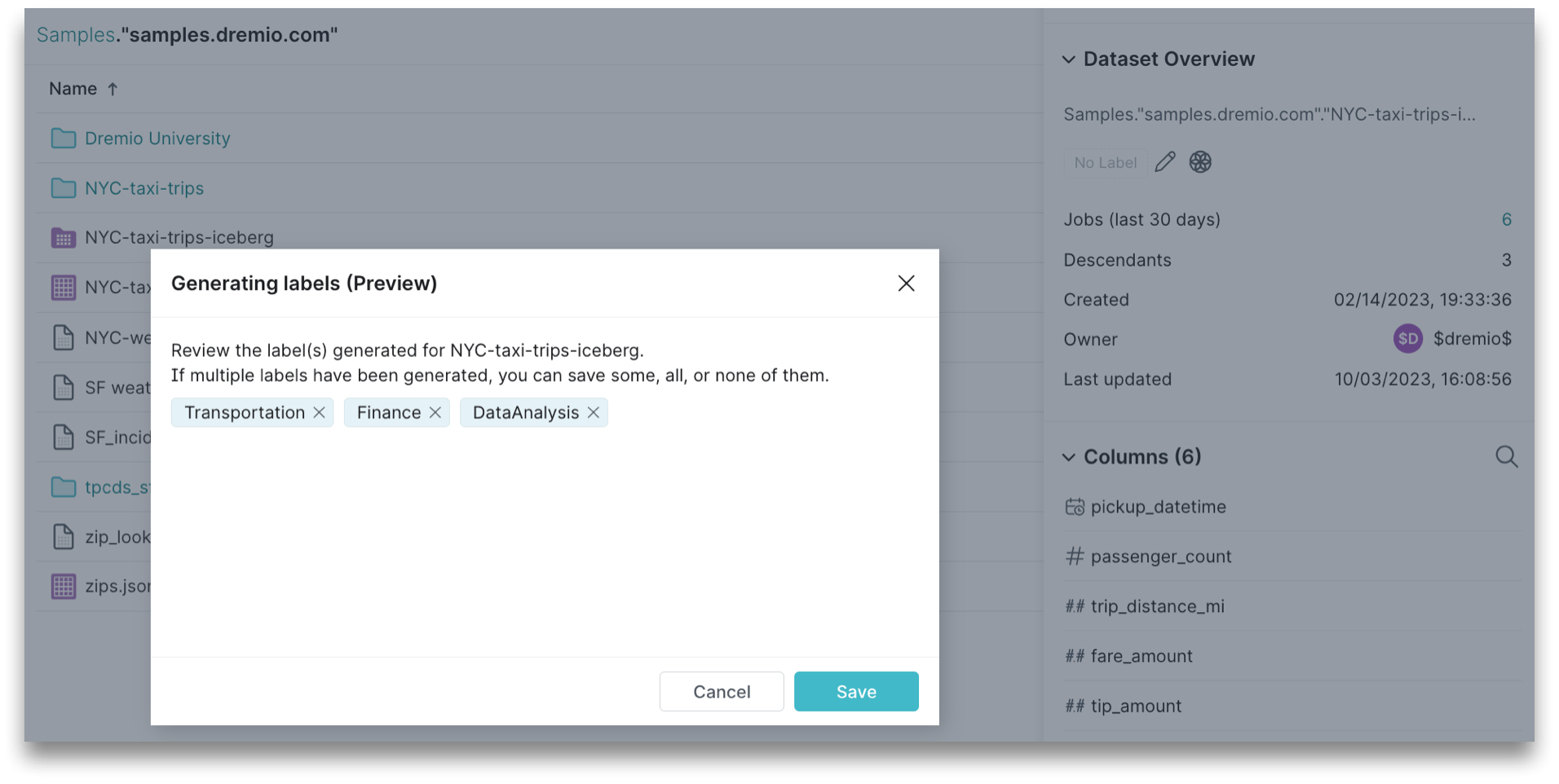Click the Iceberg table icon for NYC-taxi-trips-iceberg
The height and width of the screenshot is (784, 1559).
[x=63, y=237]
